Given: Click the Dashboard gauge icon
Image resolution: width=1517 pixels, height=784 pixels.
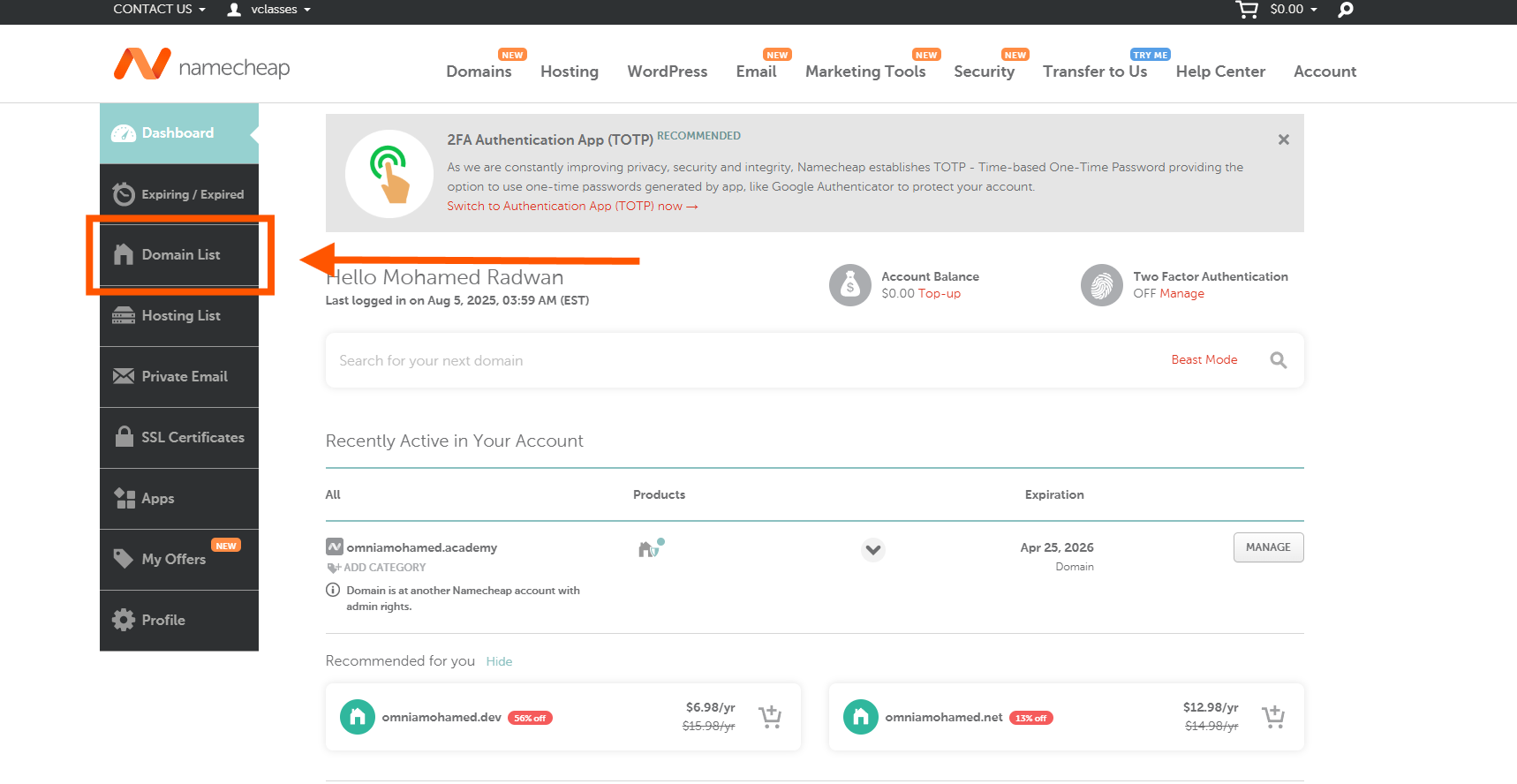Looking at the screenshot, I should pos(123,133).
